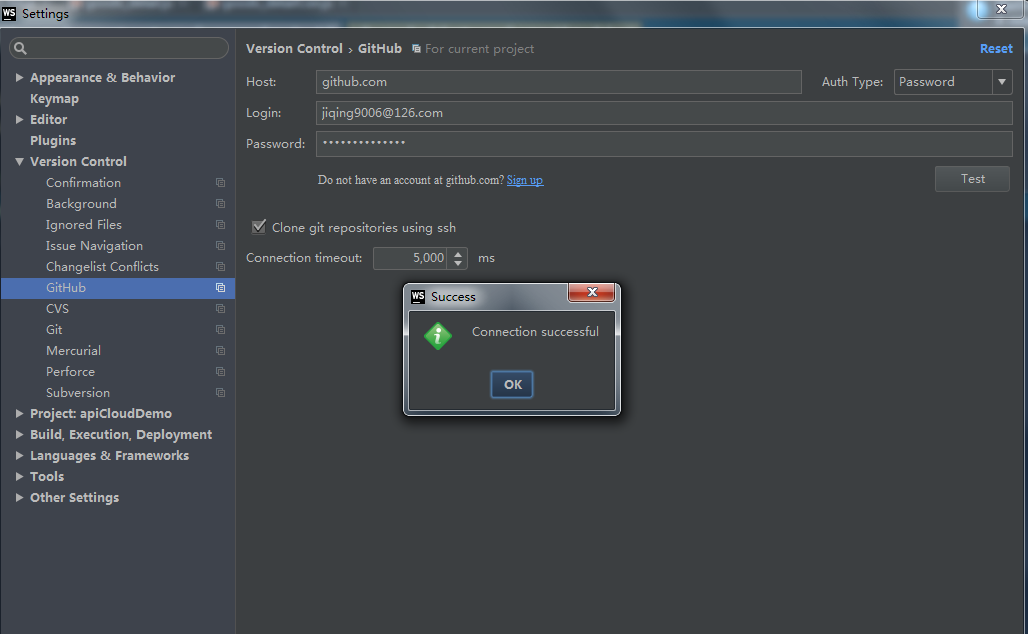Select Perforce settings page
1028x634 pixels.
(x=70, y=372)
